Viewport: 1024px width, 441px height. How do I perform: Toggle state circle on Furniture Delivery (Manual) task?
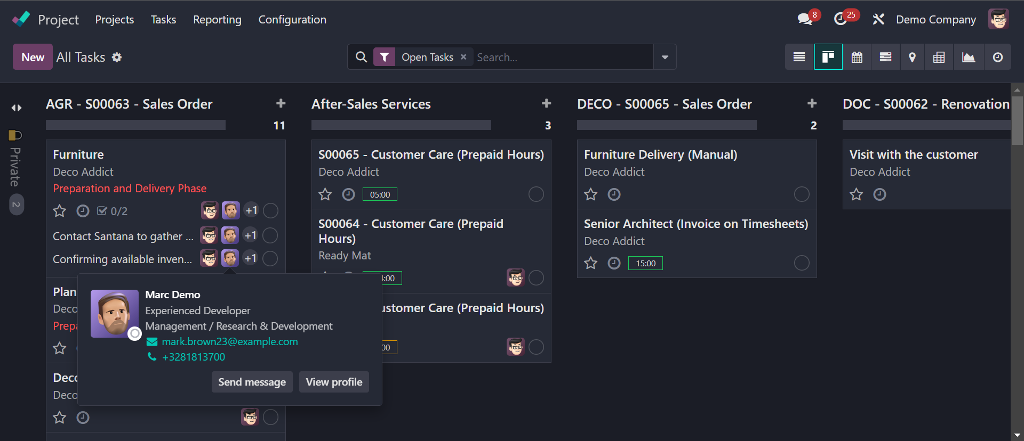tap(802, 194)
